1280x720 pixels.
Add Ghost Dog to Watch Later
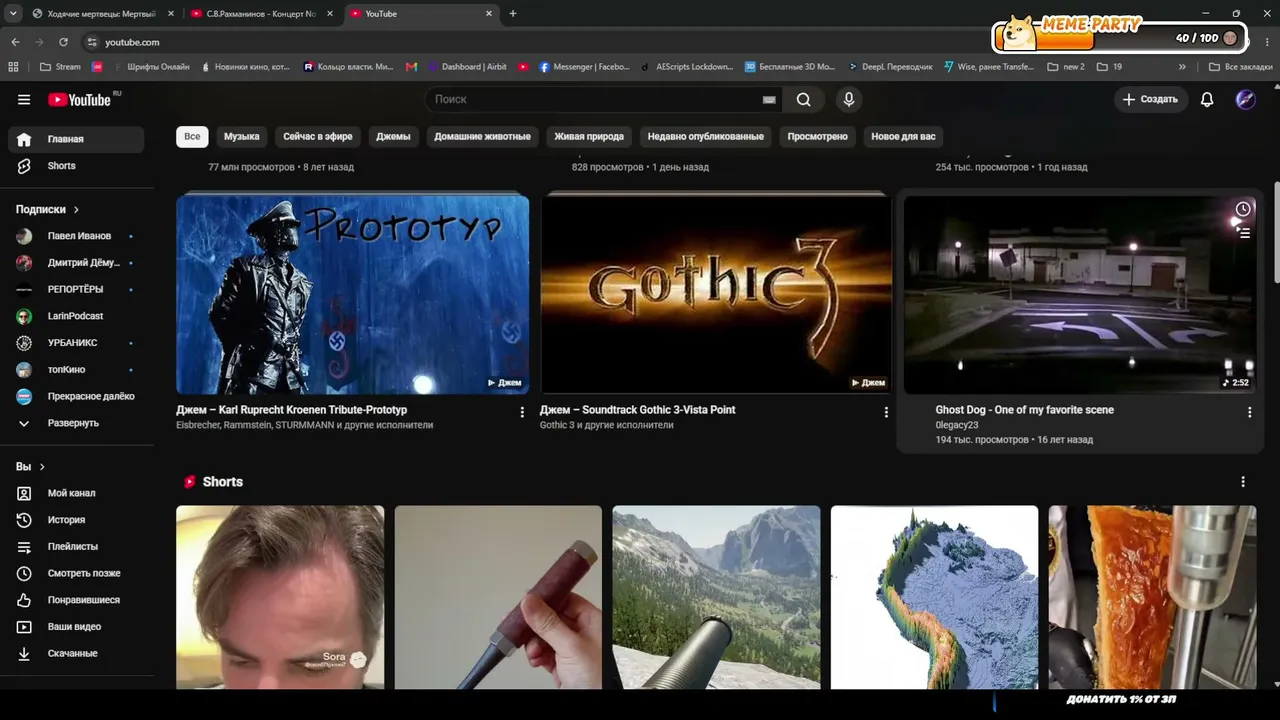coord(1242,209)
